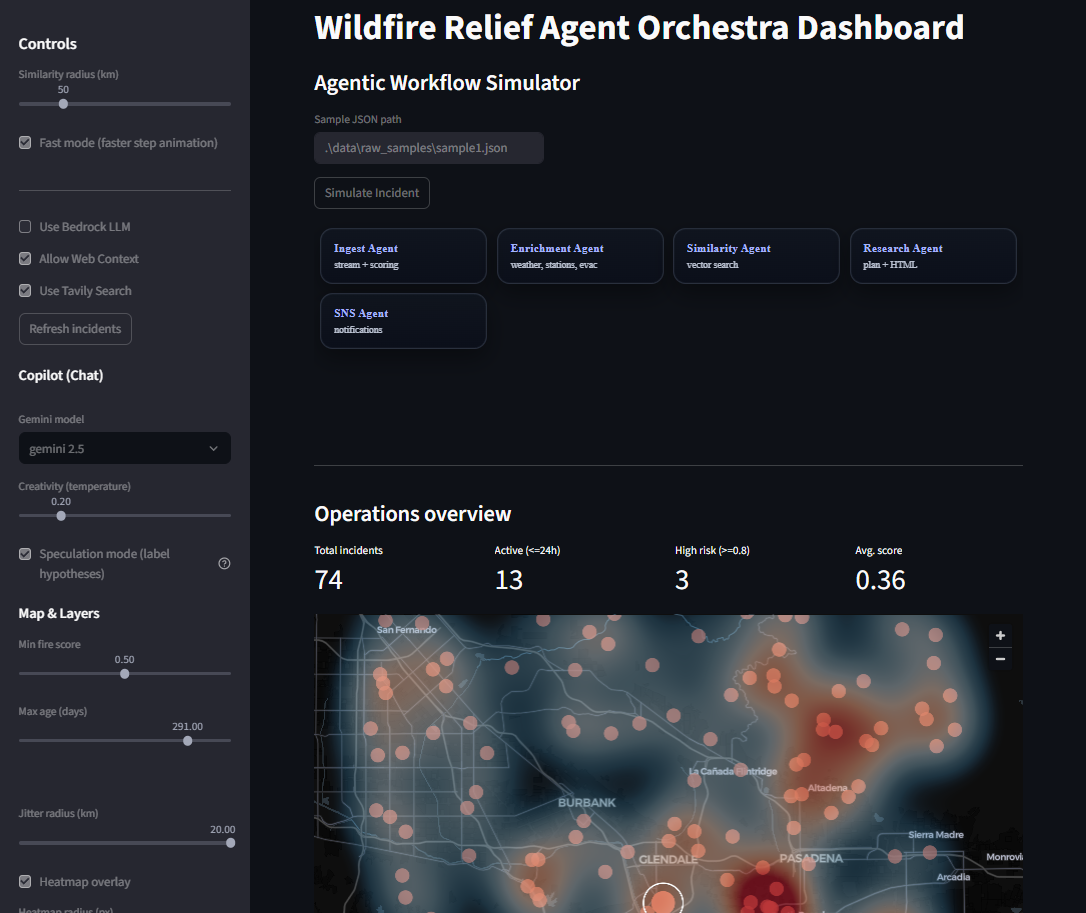Click the Sample JSON path input field
The width and height of the screenshot is (1086, 913).
429,147
